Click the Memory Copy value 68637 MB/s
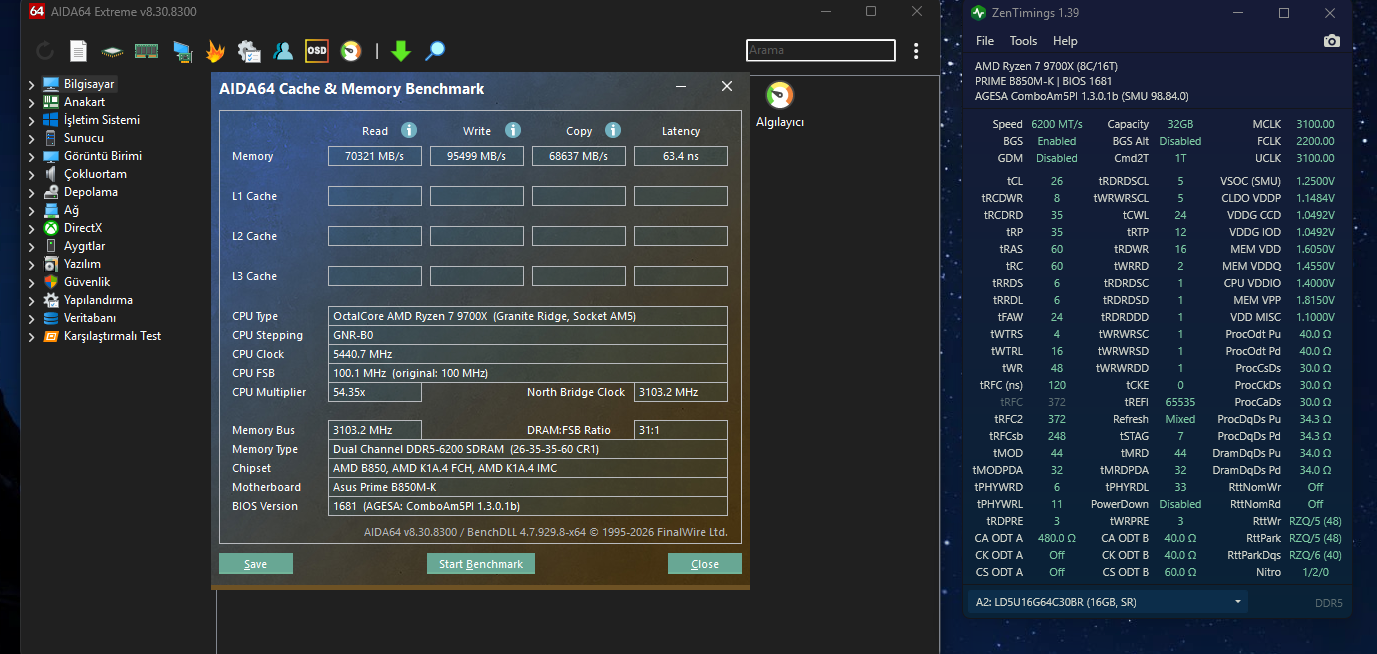Screen dimensions: 1377x654 click(x=579, y=156)
